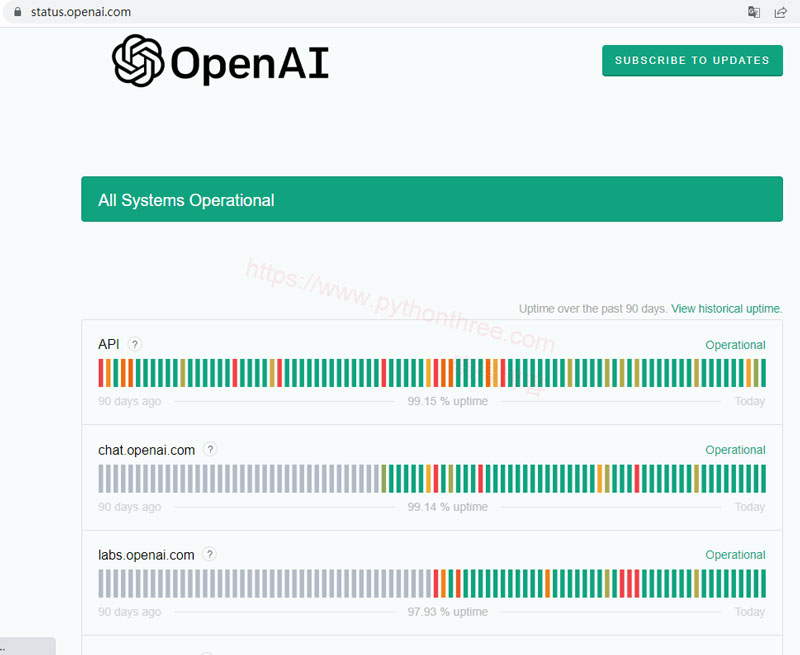Image resolution: width=800 pixels, height=655 pixels.
Task: Click the last bar in labs.openai.com timeline
Action: click(x=763, y=584)
